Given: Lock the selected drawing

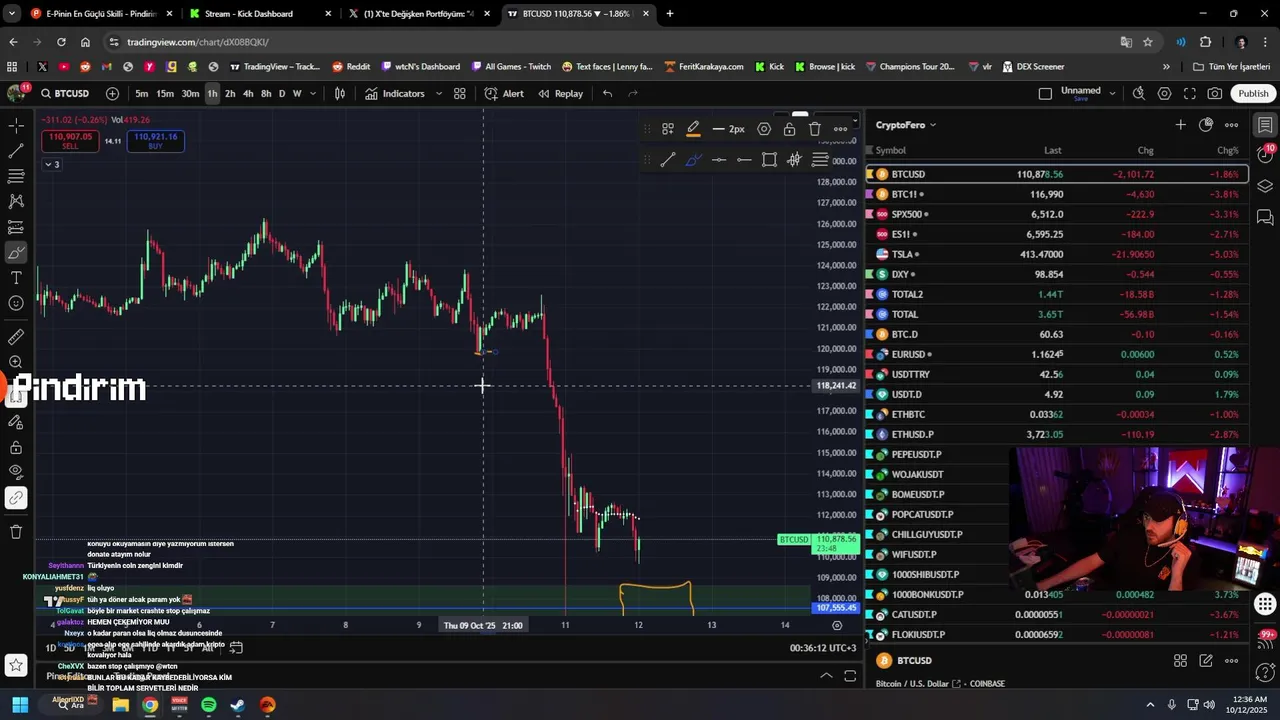Looking at the screenshot, I should coord(790,129).
